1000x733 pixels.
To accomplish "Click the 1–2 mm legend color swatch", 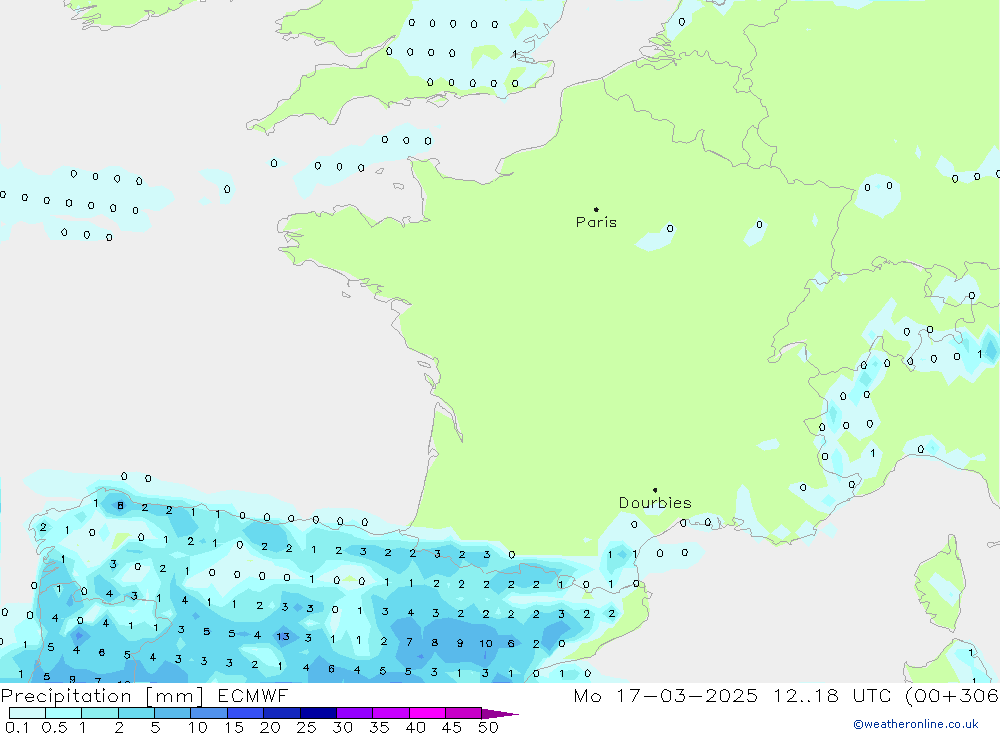I will click(x=100, y=713).
